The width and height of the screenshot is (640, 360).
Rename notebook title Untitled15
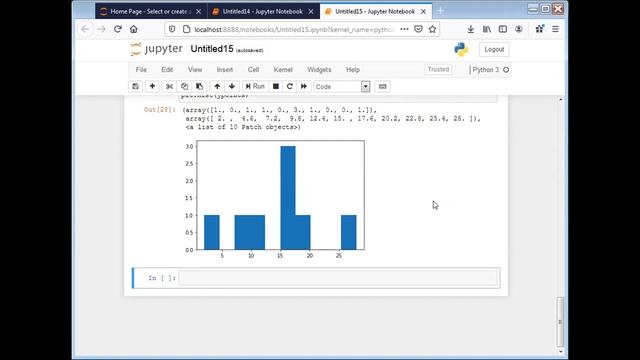pos(212,49)
